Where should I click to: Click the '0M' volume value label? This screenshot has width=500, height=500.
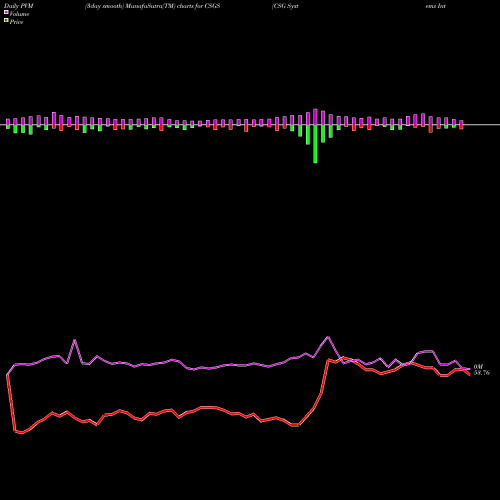click(x=478, y=367)
